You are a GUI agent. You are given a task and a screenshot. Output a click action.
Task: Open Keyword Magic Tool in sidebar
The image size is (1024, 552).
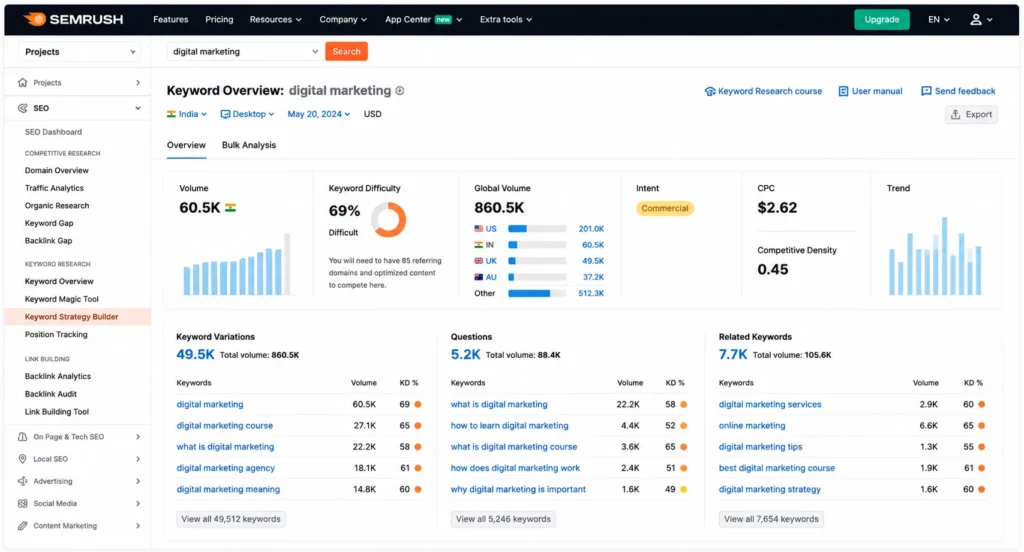(61, 299)
